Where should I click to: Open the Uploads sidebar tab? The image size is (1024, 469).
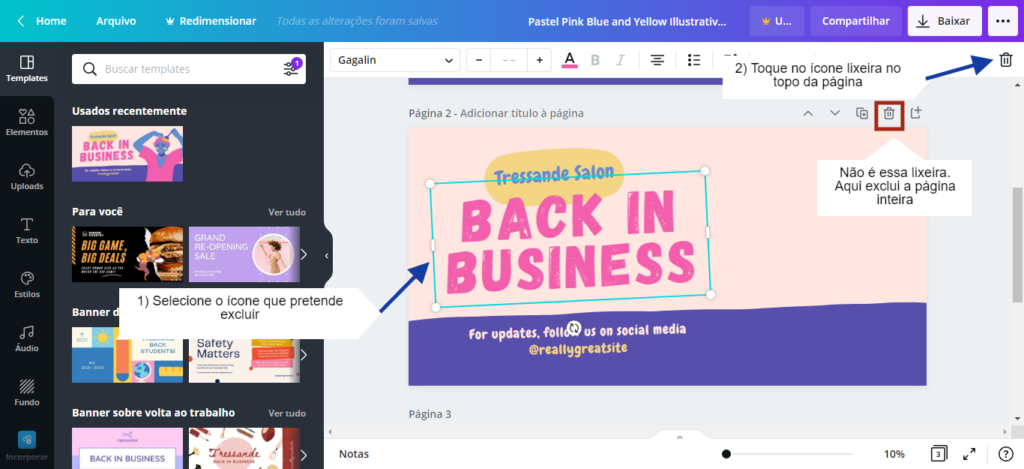(27, 177)
